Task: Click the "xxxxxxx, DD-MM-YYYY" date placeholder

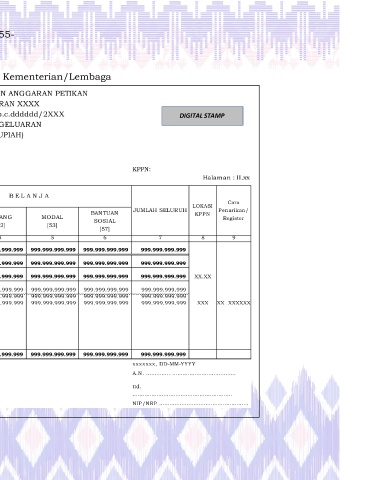Action: (x=164, y=364)
